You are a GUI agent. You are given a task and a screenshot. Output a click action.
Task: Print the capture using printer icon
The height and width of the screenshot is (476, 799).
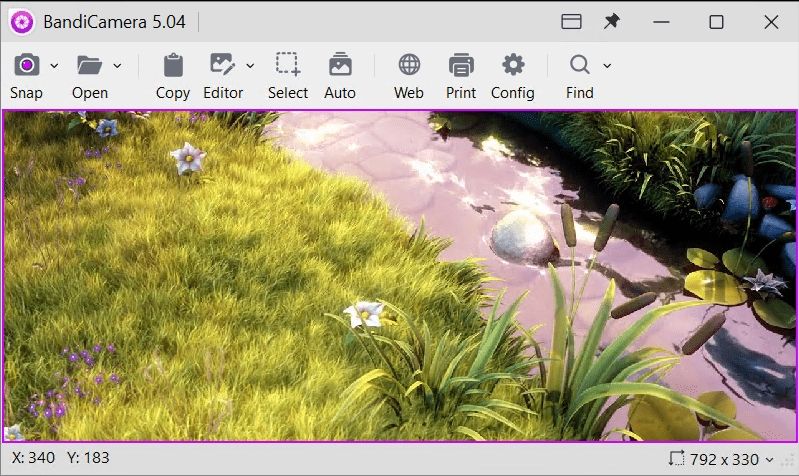pos(461,66)
